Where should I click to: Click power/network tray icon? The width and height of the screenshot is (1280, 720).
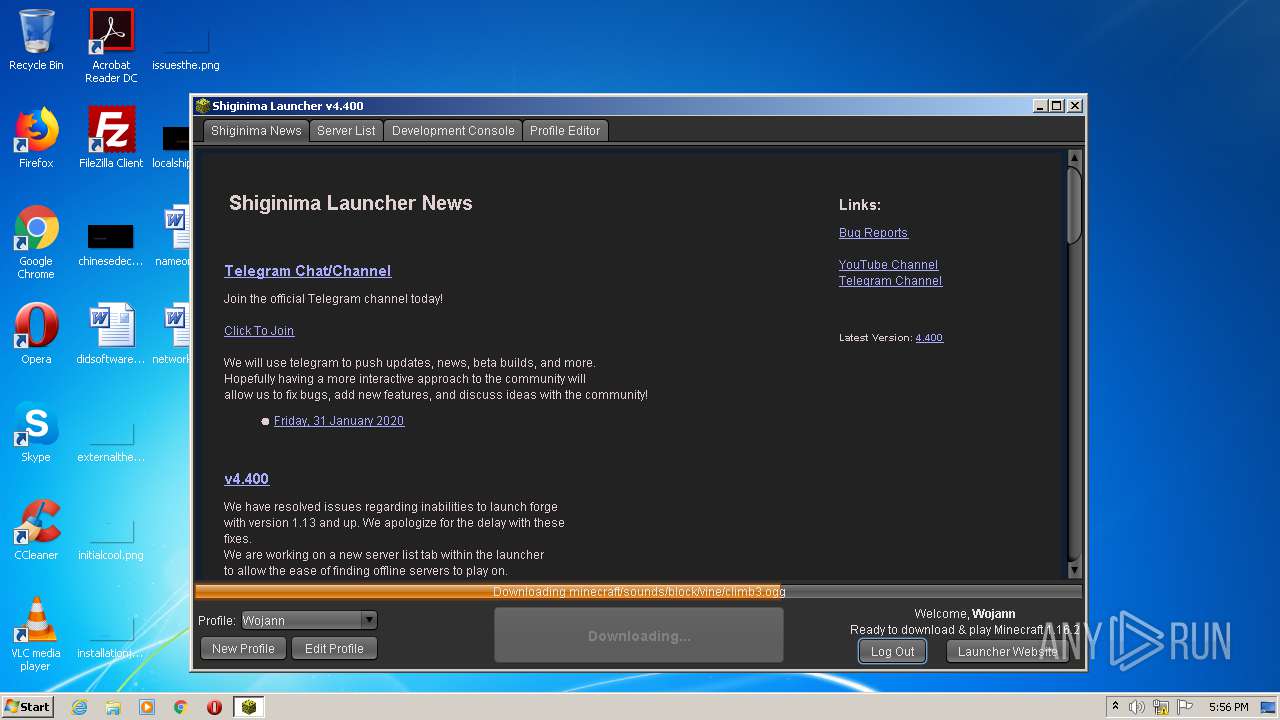coord(1161,707)
